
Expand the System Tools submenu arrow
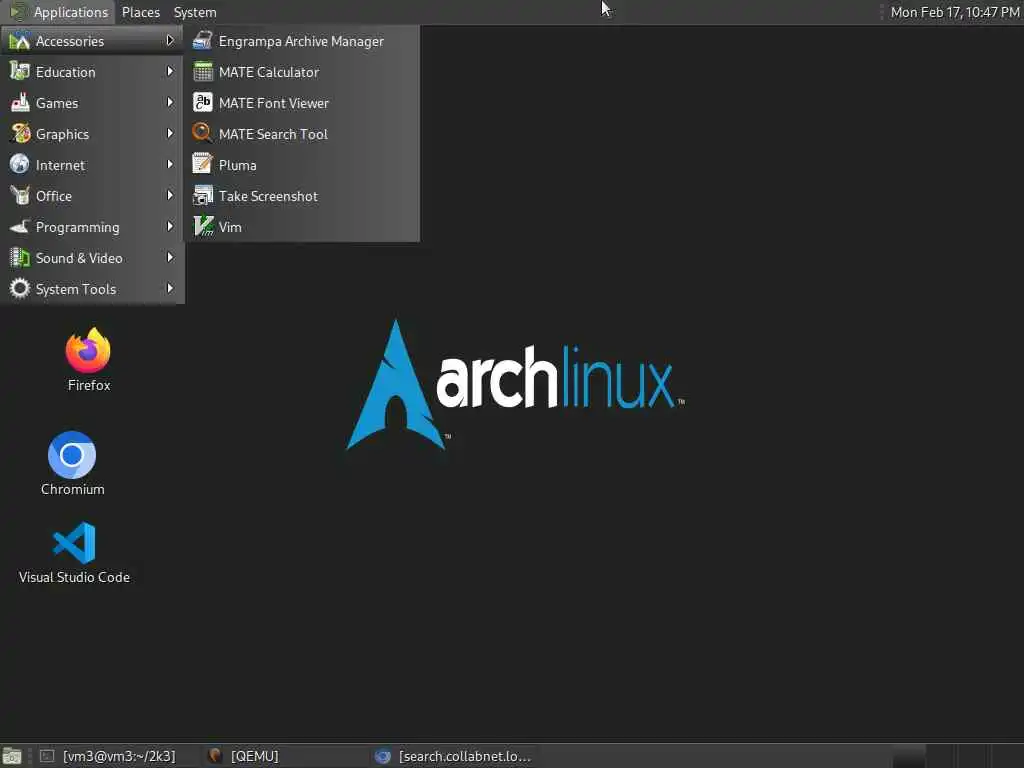click(170, 288)
